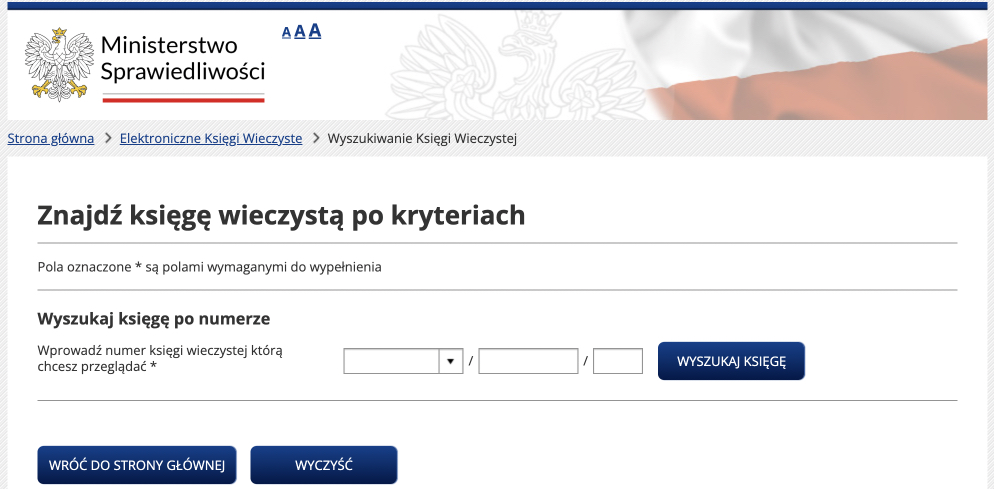Click the heading Znajdź księgę wieczystą po kryteriach

point(281,215)
